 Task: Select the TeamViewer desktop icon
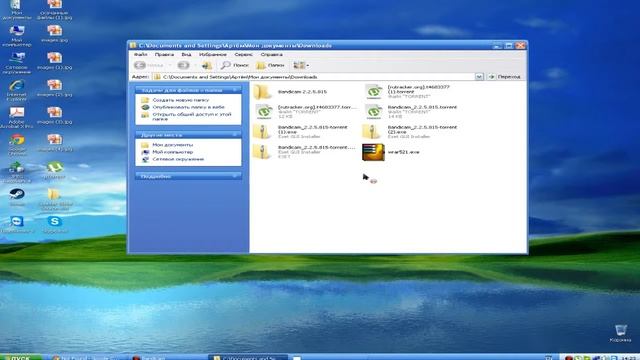[17, 224]
